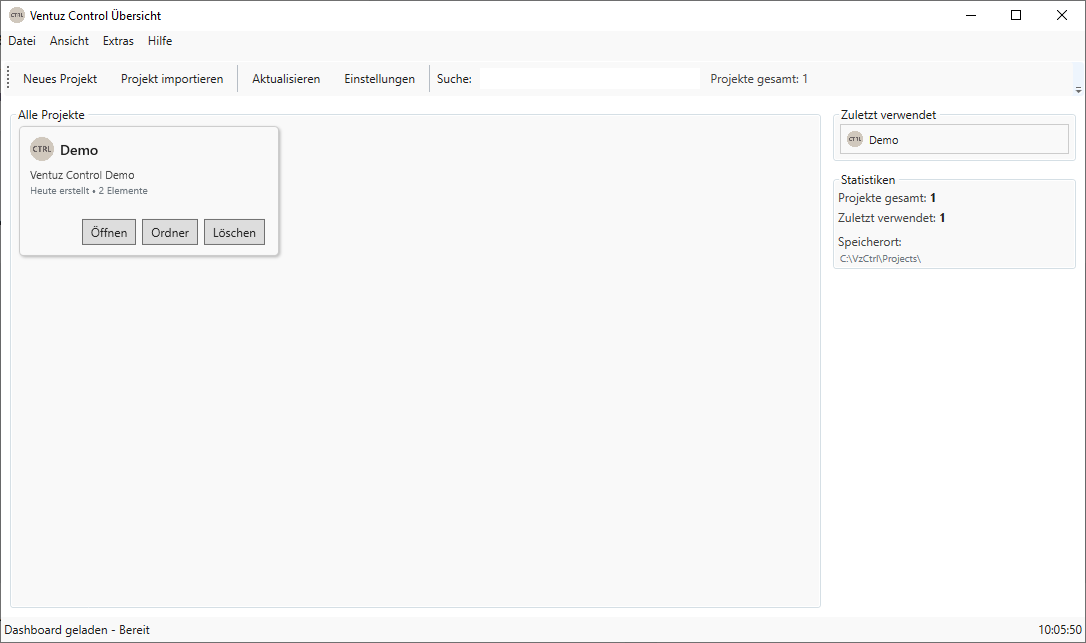Viewport: 1086px width, 643px height.
Task: Click 'Zuletzt verwendet: 1' statistic line
Action: point(892,218)
